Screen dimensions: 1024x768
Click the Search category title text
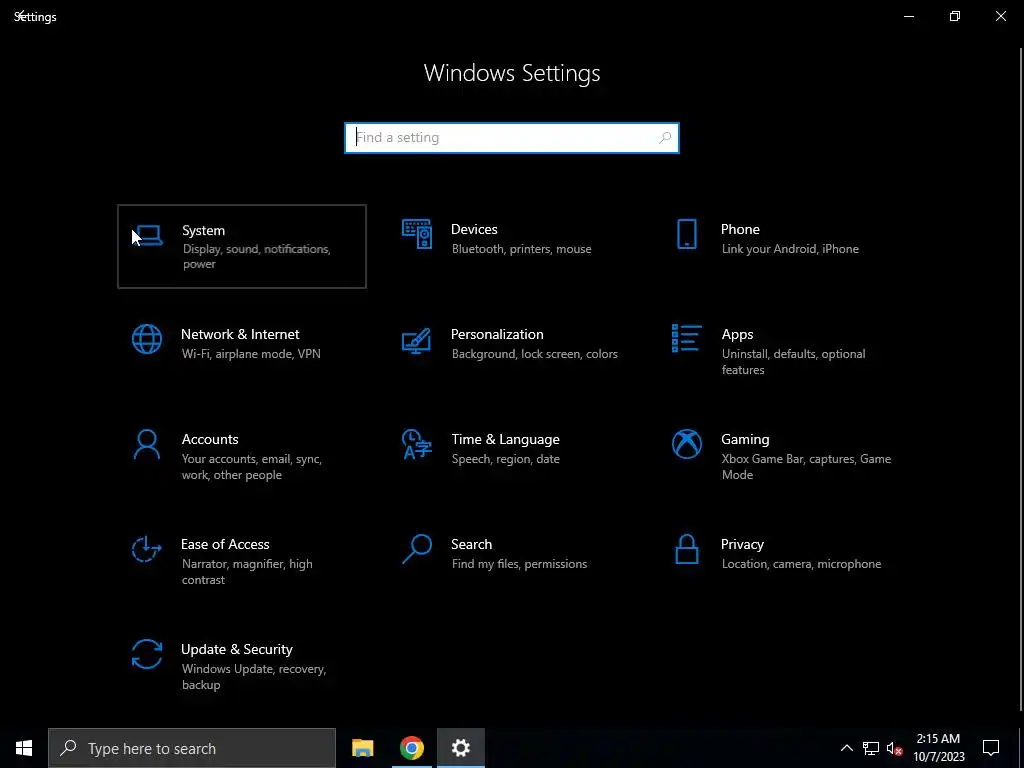(x=472, y=545)
